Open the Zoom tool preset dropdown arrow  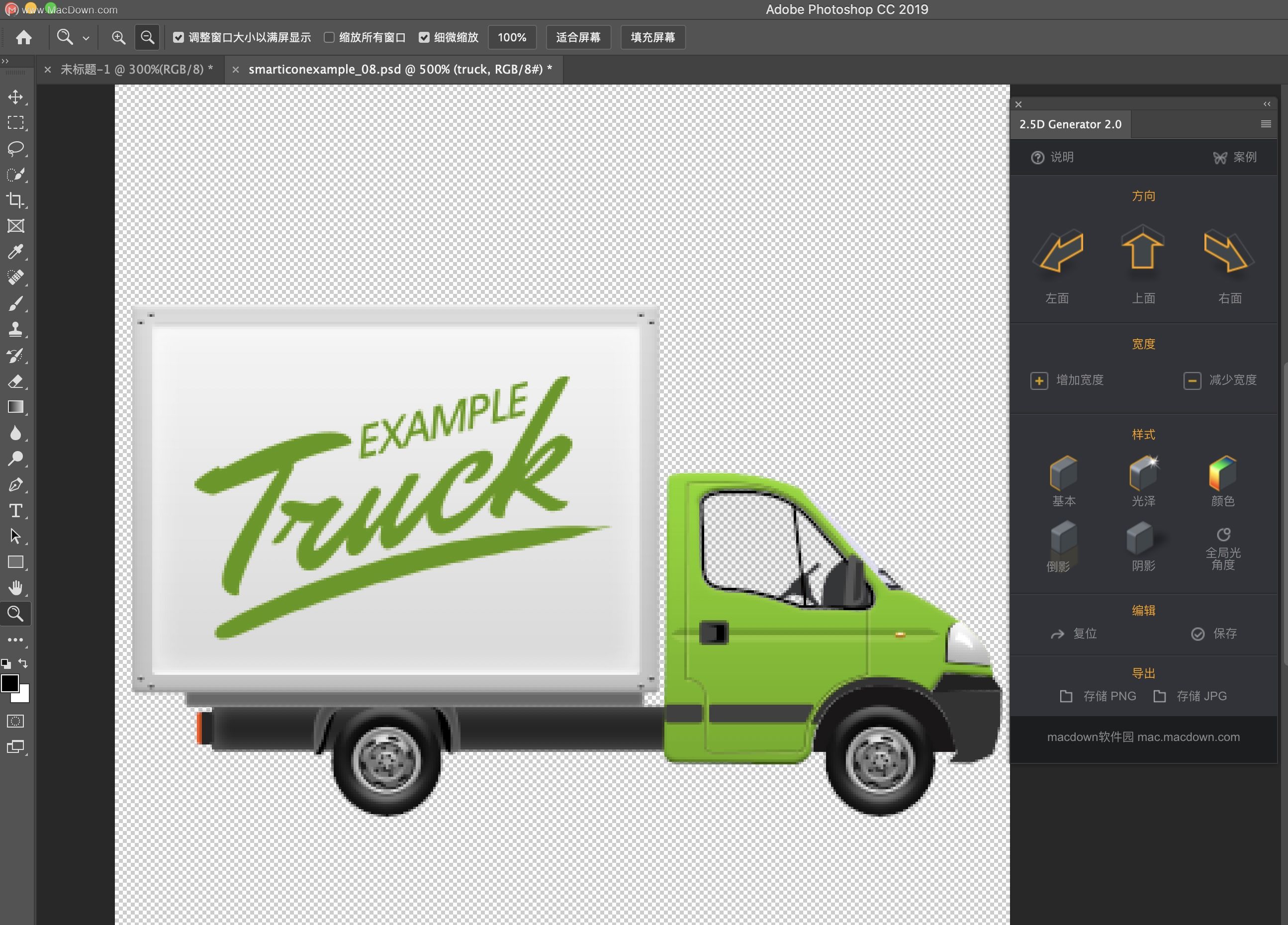click(86, 38)
